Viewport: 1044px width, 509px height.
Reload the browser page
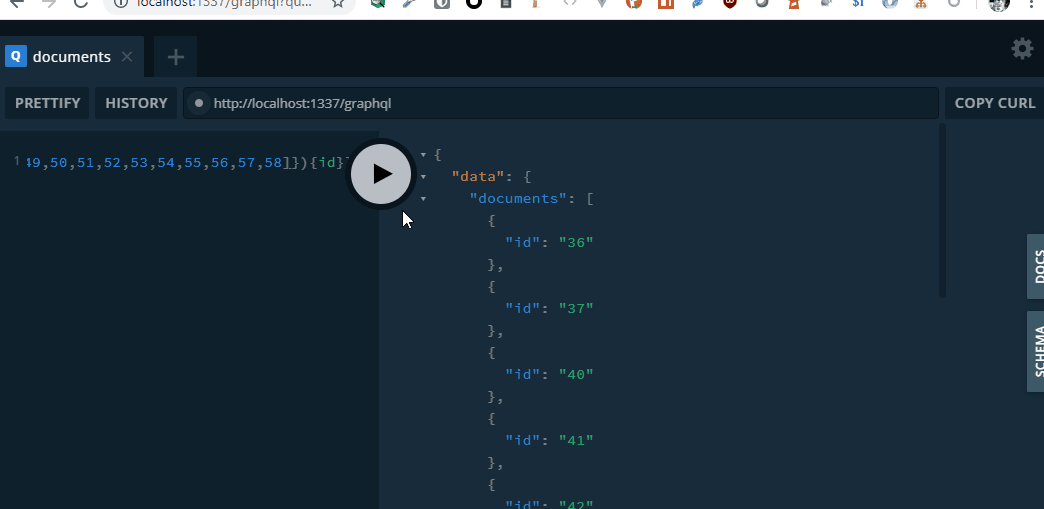[x=81, y=3]
